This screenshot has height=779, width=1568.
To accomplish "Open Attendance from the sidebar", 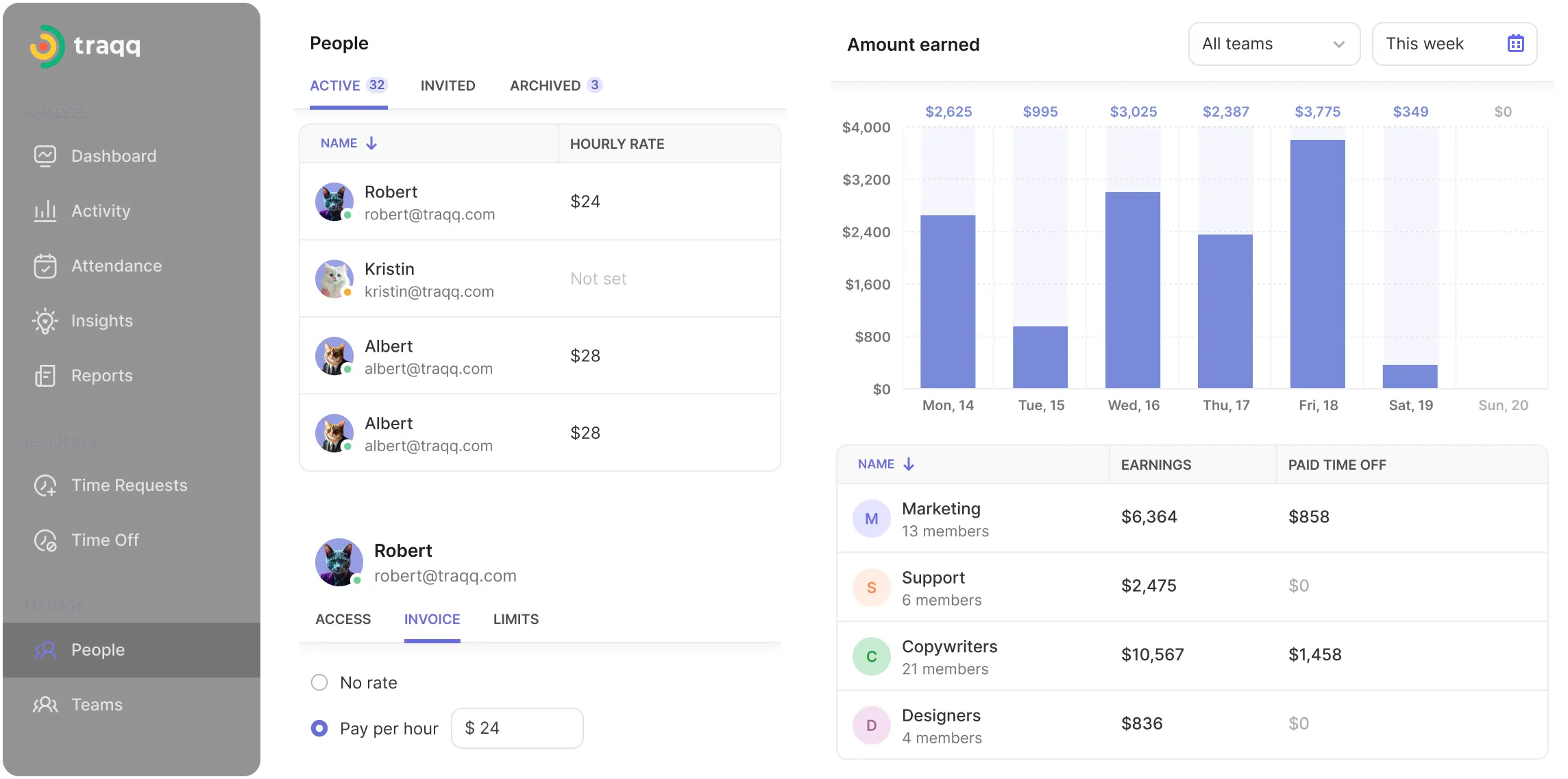I will (116, 265).
